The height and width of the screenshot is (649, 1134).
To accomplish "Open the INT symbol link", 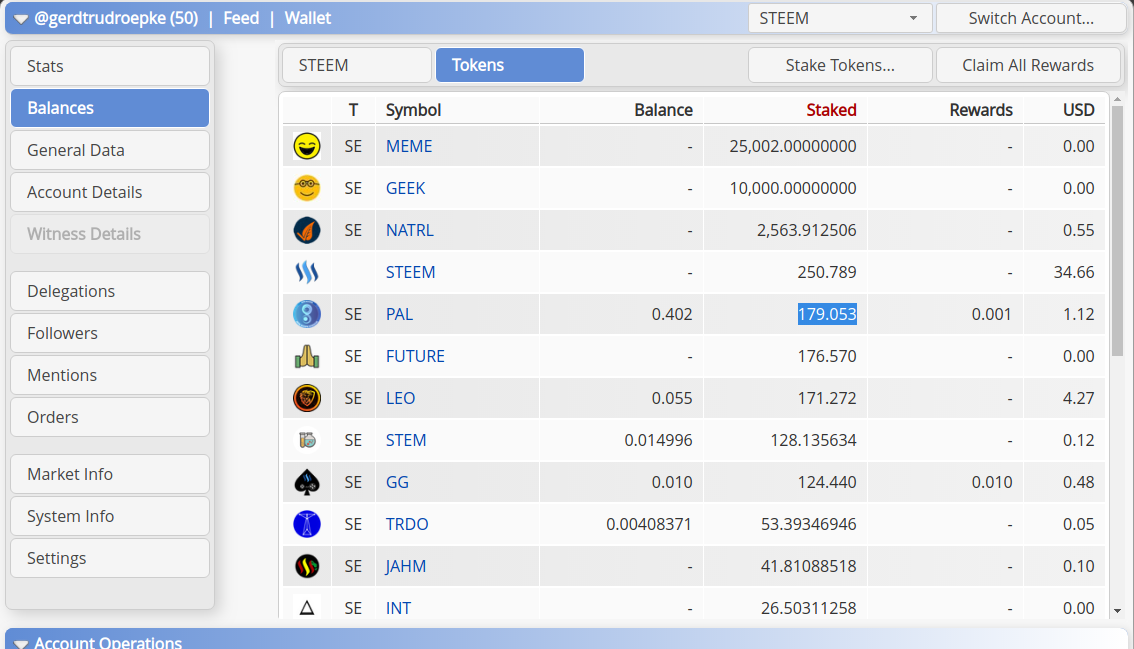I will pos(398,608).
